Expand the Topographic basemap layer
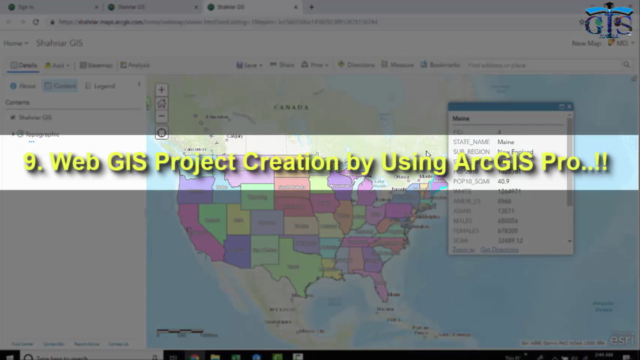 click(13, 134)
